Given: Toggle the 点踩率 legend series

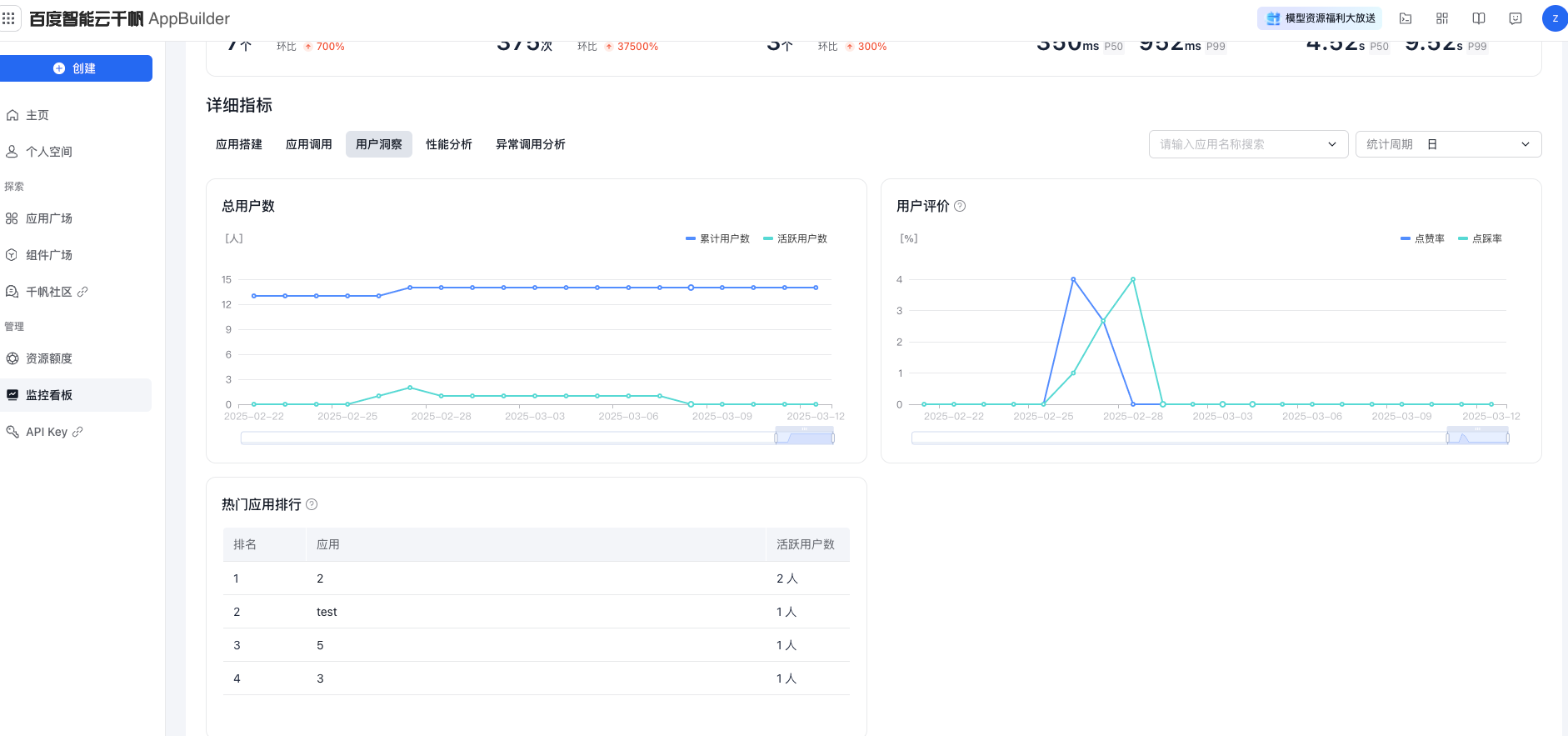Looking at the screenshot, I should click(1480, 238).
